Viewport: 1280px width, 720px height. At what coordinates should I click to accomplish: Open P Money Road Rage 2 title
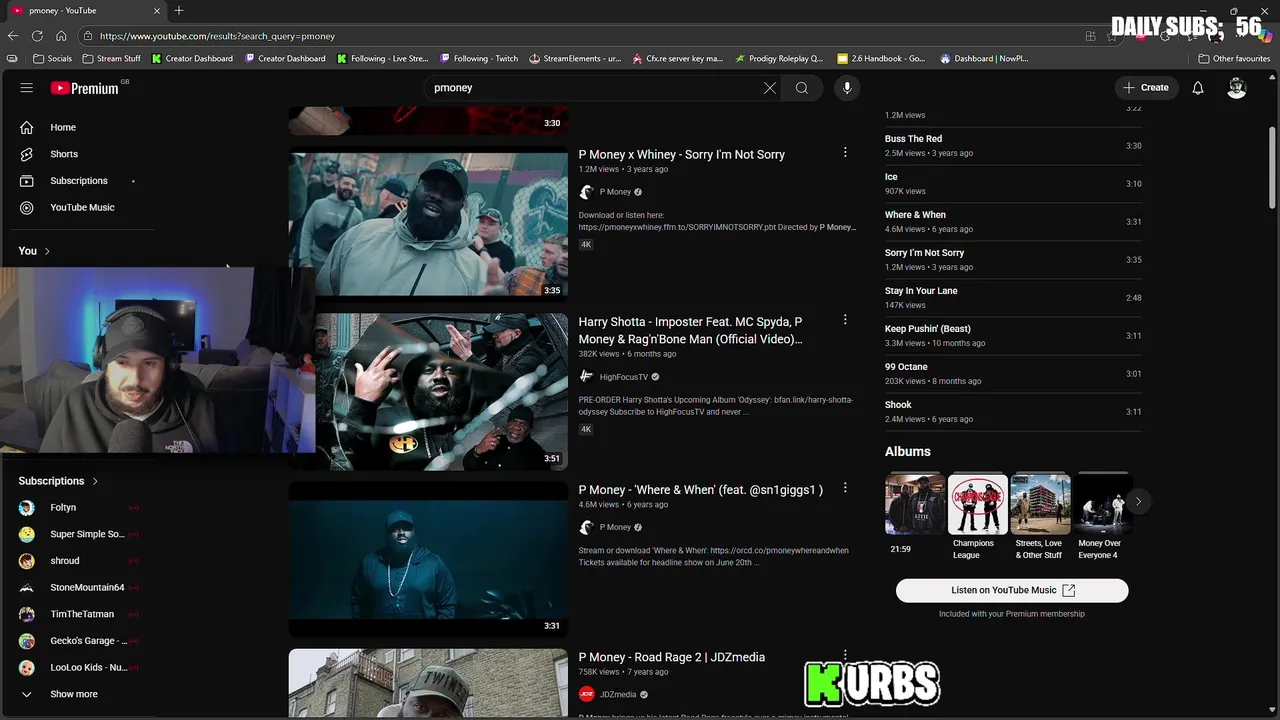pos(672,657)
